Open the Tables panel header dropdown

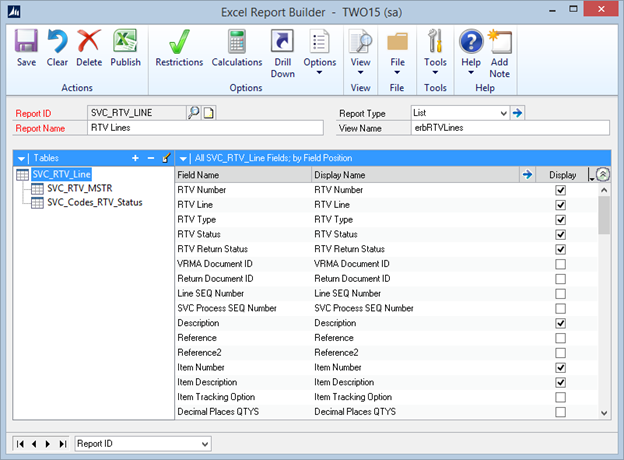click(x=21, y=159)
